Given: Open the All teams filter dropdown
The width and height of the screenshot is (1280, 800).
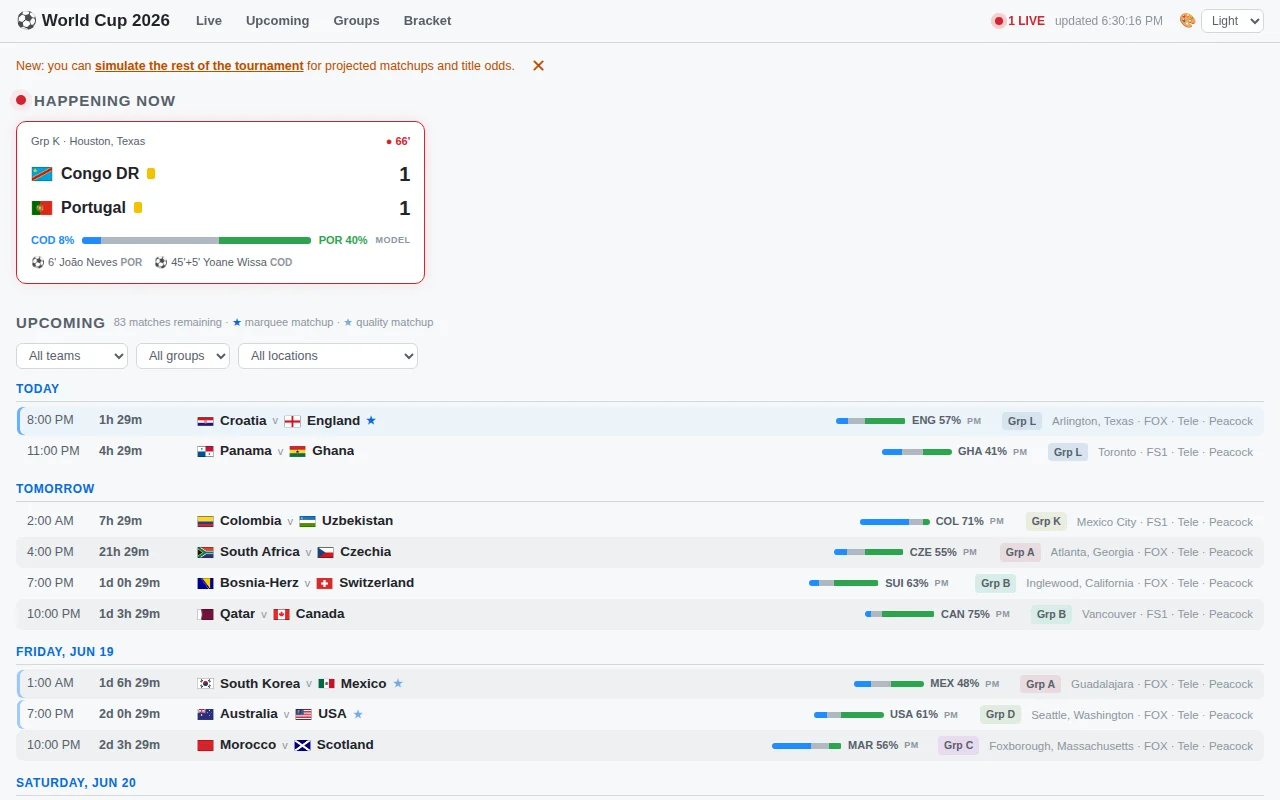Looking at the screenshot, I should point(72,356).
